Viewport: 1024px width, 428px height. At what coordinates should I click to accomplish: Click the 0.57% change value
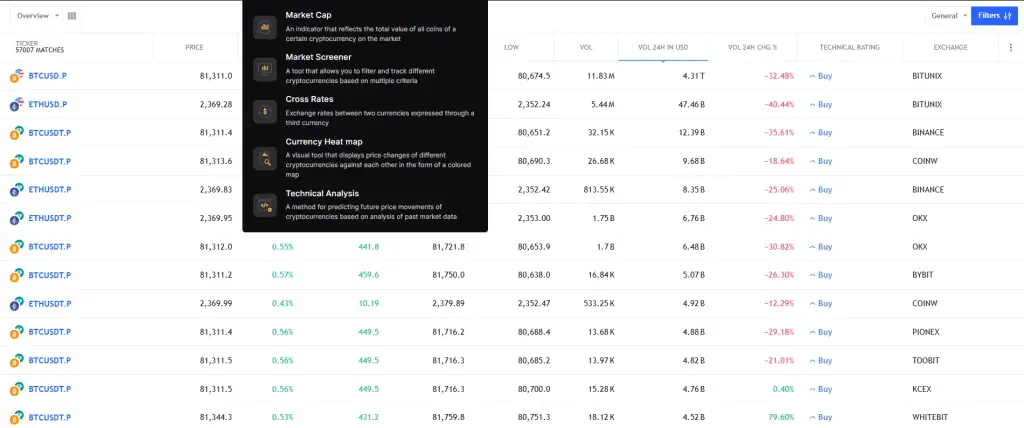pyautogui.click(x=283, y=274)
